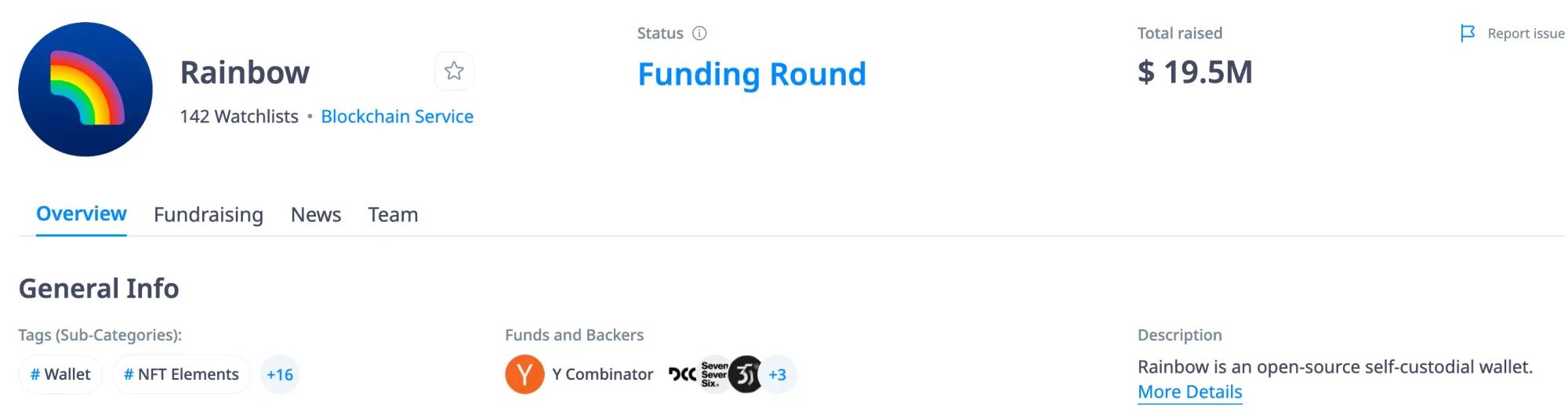Click the Report issue flag icon

pyautogui.click(x=1468, y=33)
